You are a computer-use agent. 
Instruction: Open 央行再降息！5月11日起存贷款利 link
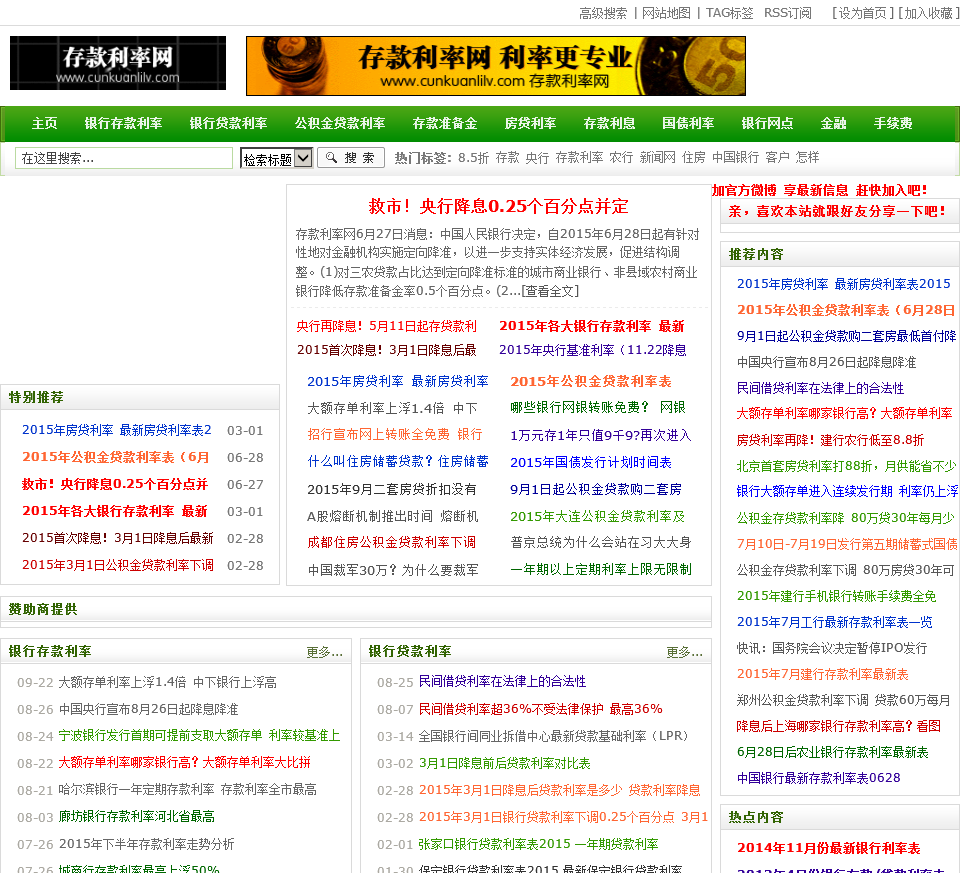click(x=386, y=326)
